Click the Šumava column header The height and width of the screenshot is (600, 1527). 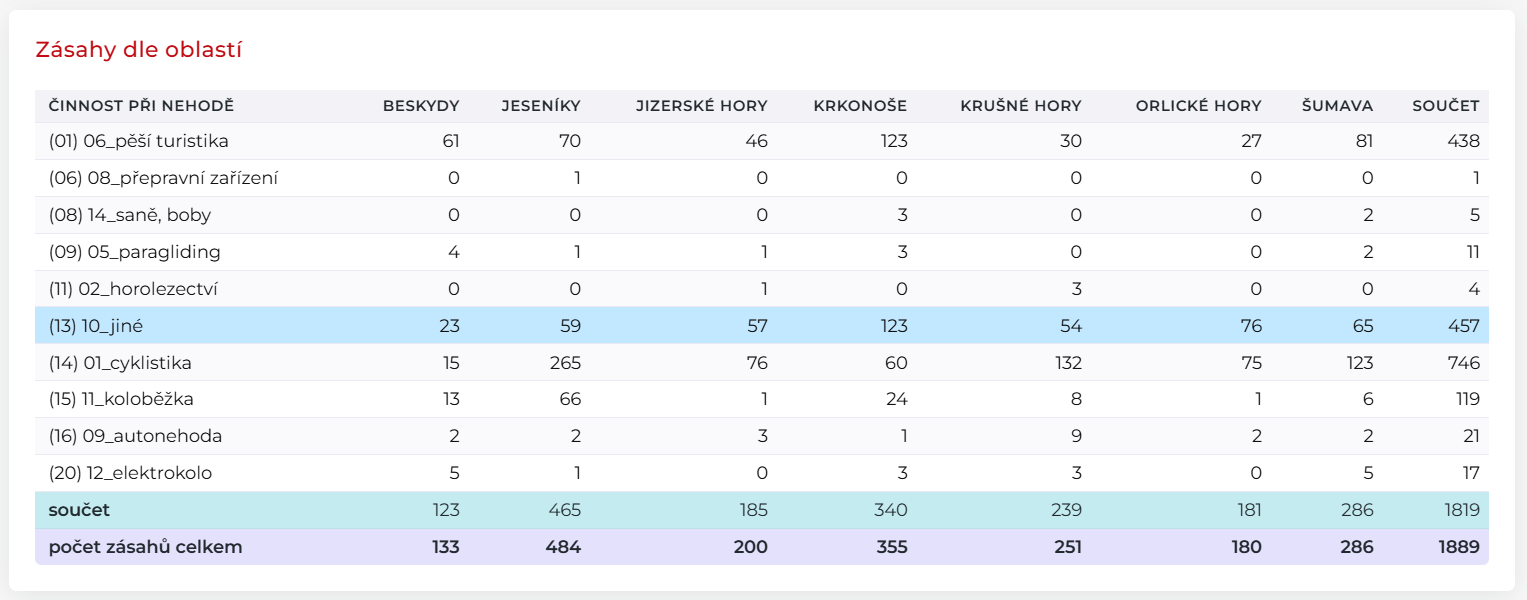click(x=1337, y=106)
